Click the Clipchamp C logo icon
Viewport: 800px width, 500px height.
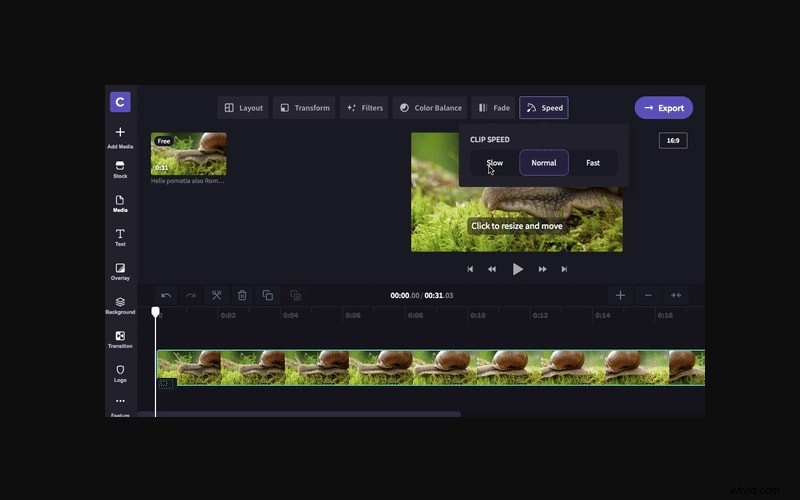(x=120, y=102)
